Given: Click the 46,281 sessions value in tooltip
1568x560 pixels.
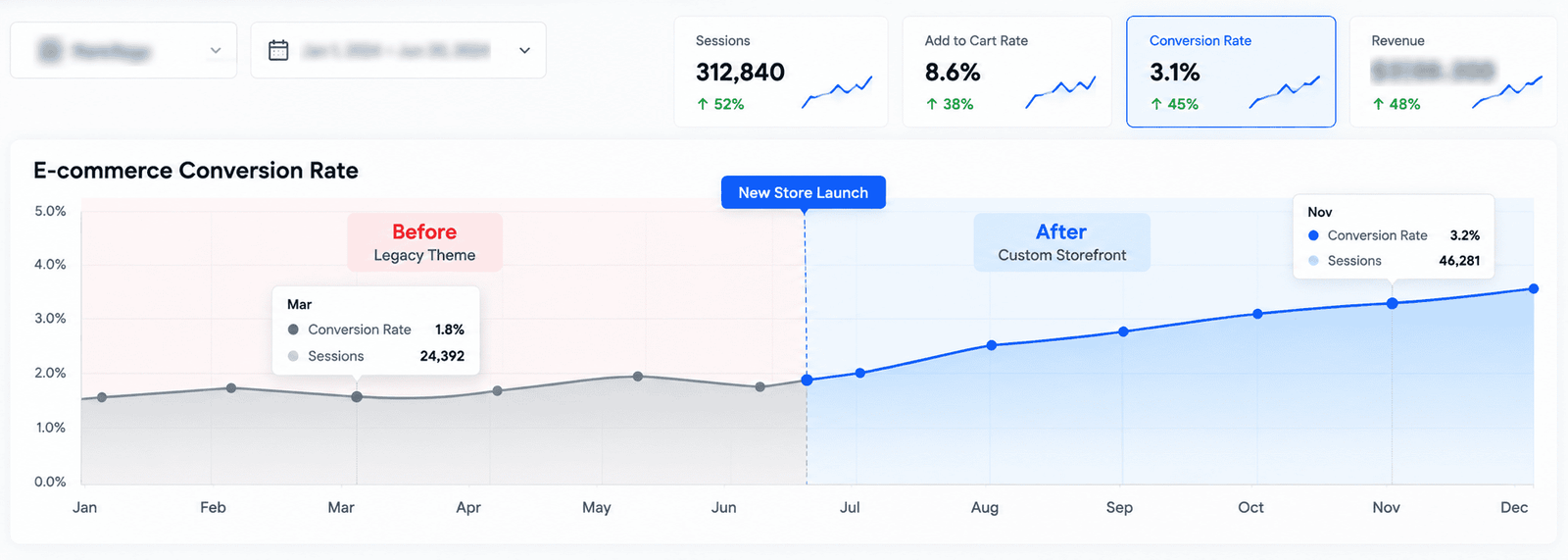Looking at the screenshot, I should point(1459,261).
